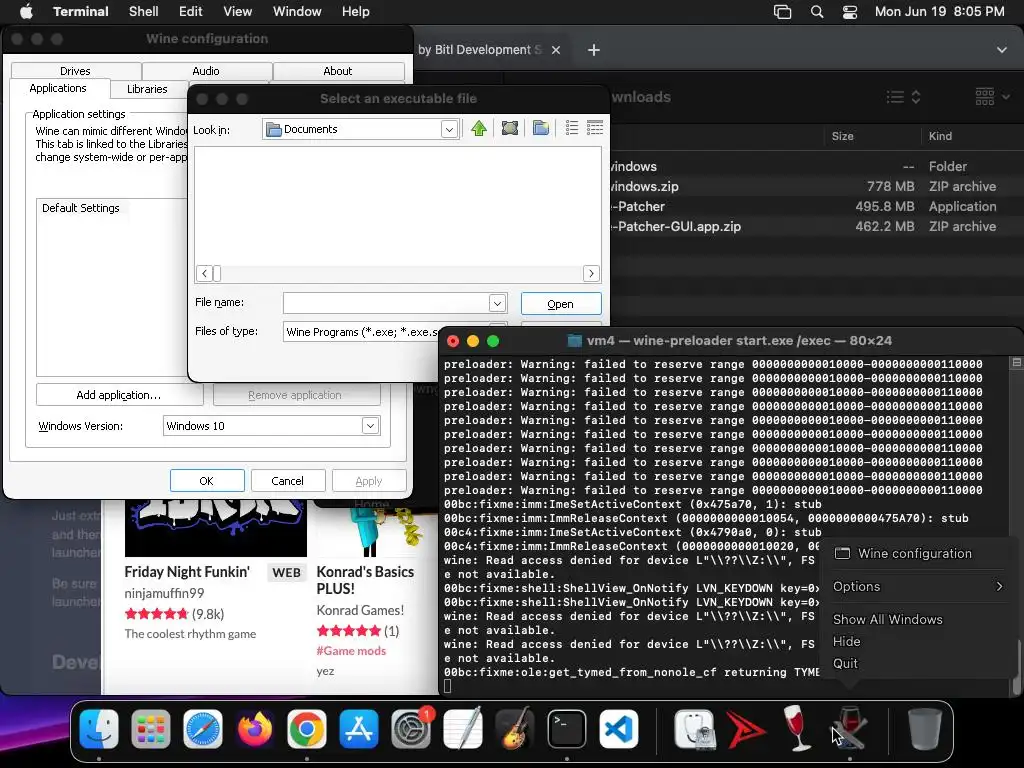Select Default Settings in application list
1024x768 pixels.
pyautogui.click(x=81, y=208)
